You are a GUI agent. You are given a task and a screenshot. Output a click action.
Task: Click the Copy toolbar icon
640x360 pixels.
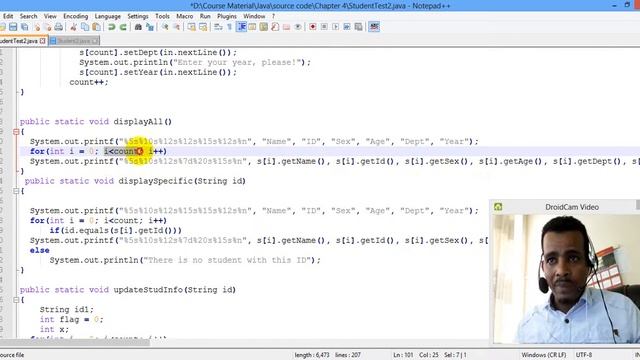pos(85,27)
